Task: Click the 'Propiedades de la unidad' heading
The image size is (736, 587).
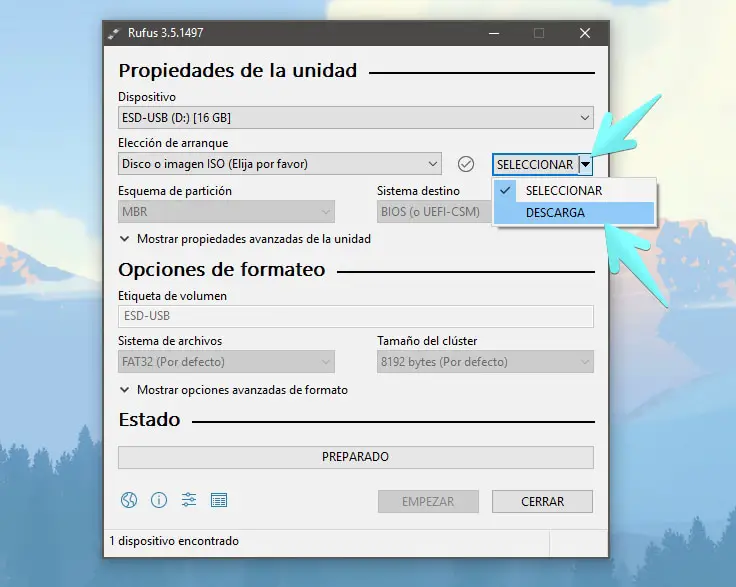Action: (x=238, y=71)
